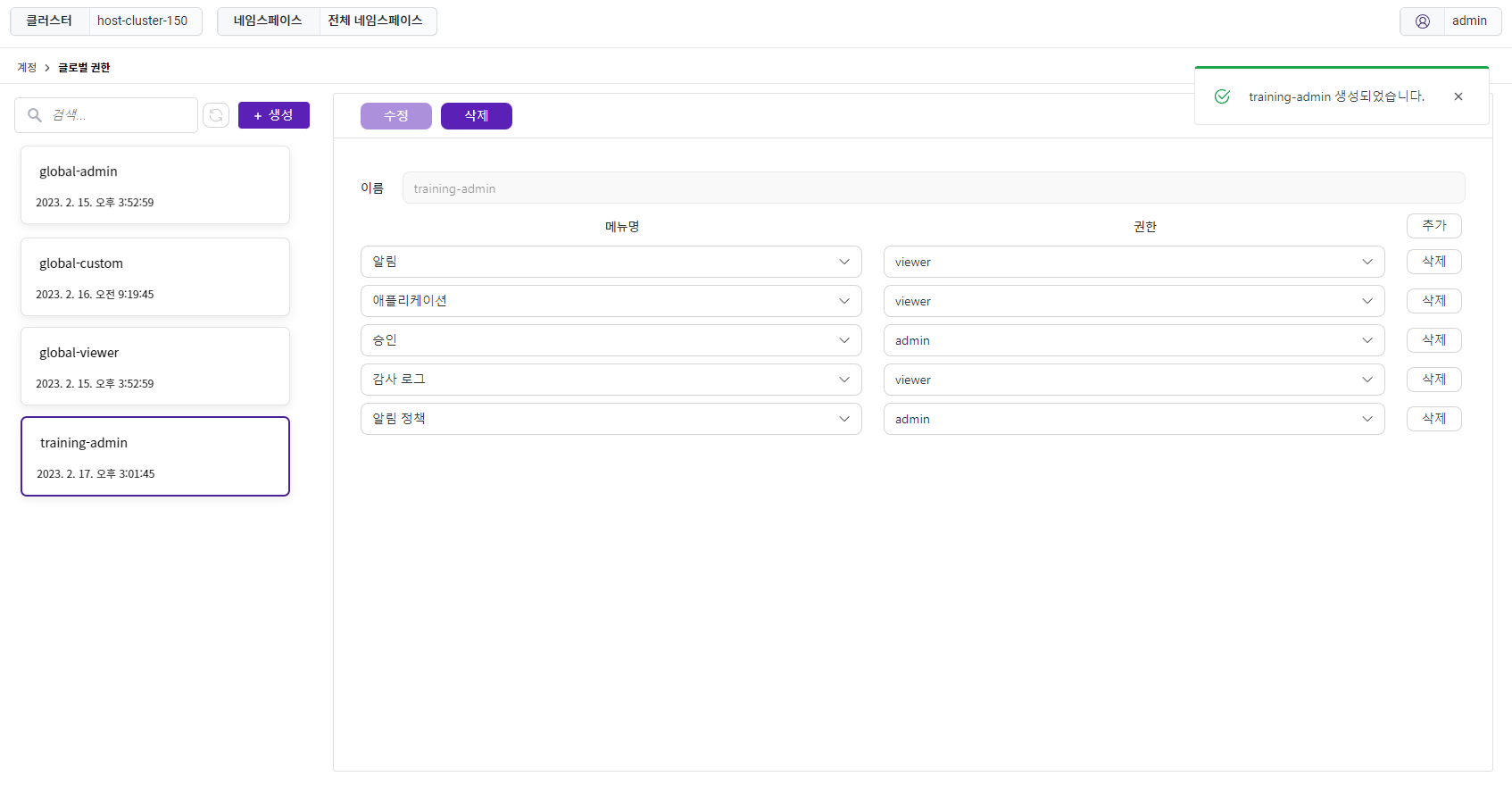Select the global-admin role card
This screenshot has width=1512, height=785.
point(155,185)
